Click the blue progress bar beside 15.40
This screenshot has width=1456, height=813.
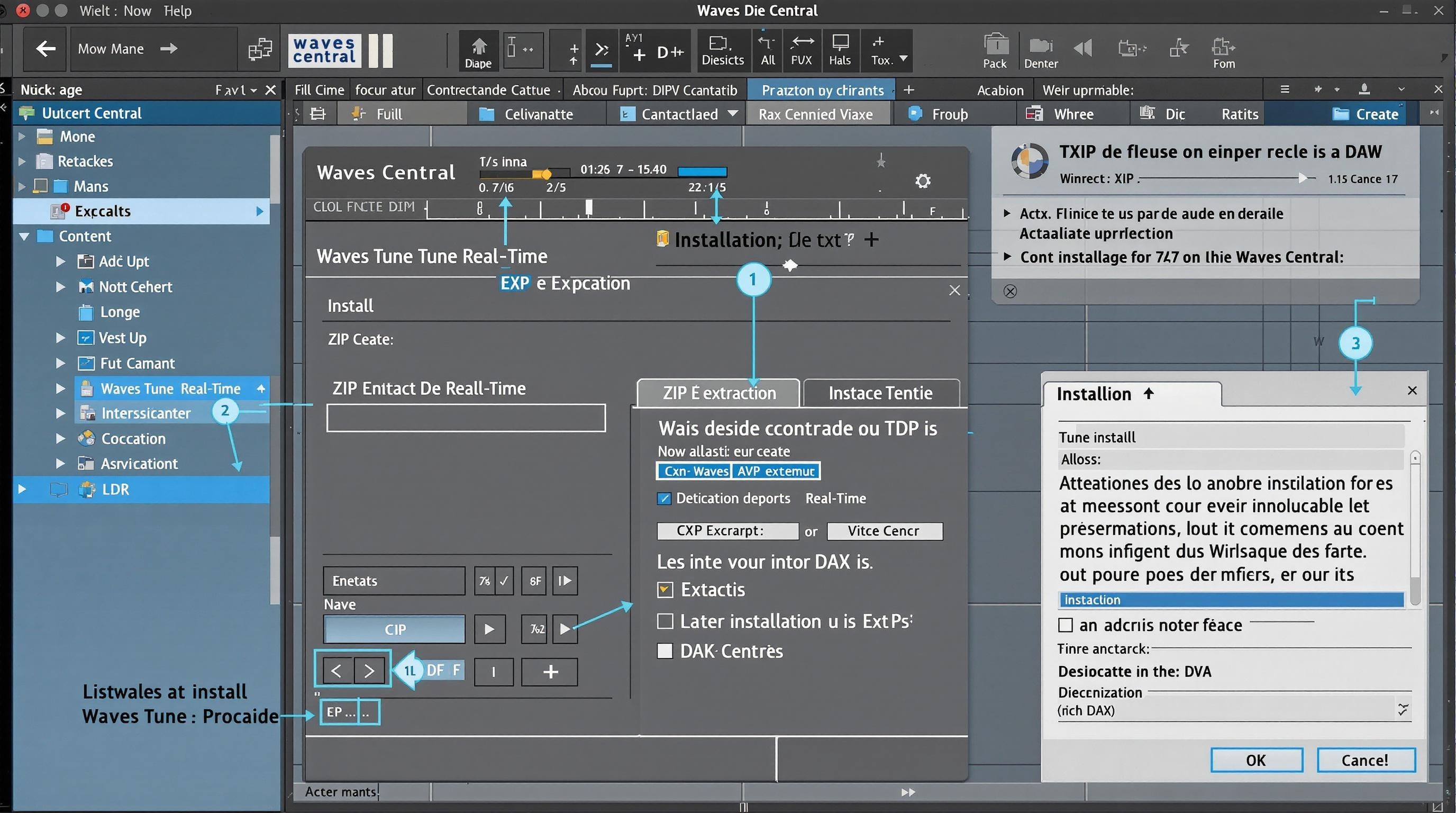click(x=702, y=171)
